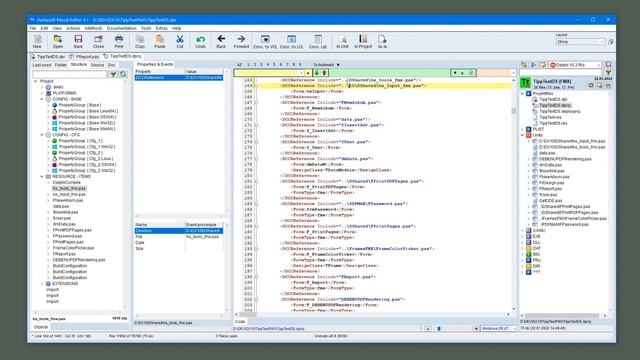Image resolution: width=640 pixels, height=360 pixels.
Task: Open the Edit menu
Action: pos(44,28)
